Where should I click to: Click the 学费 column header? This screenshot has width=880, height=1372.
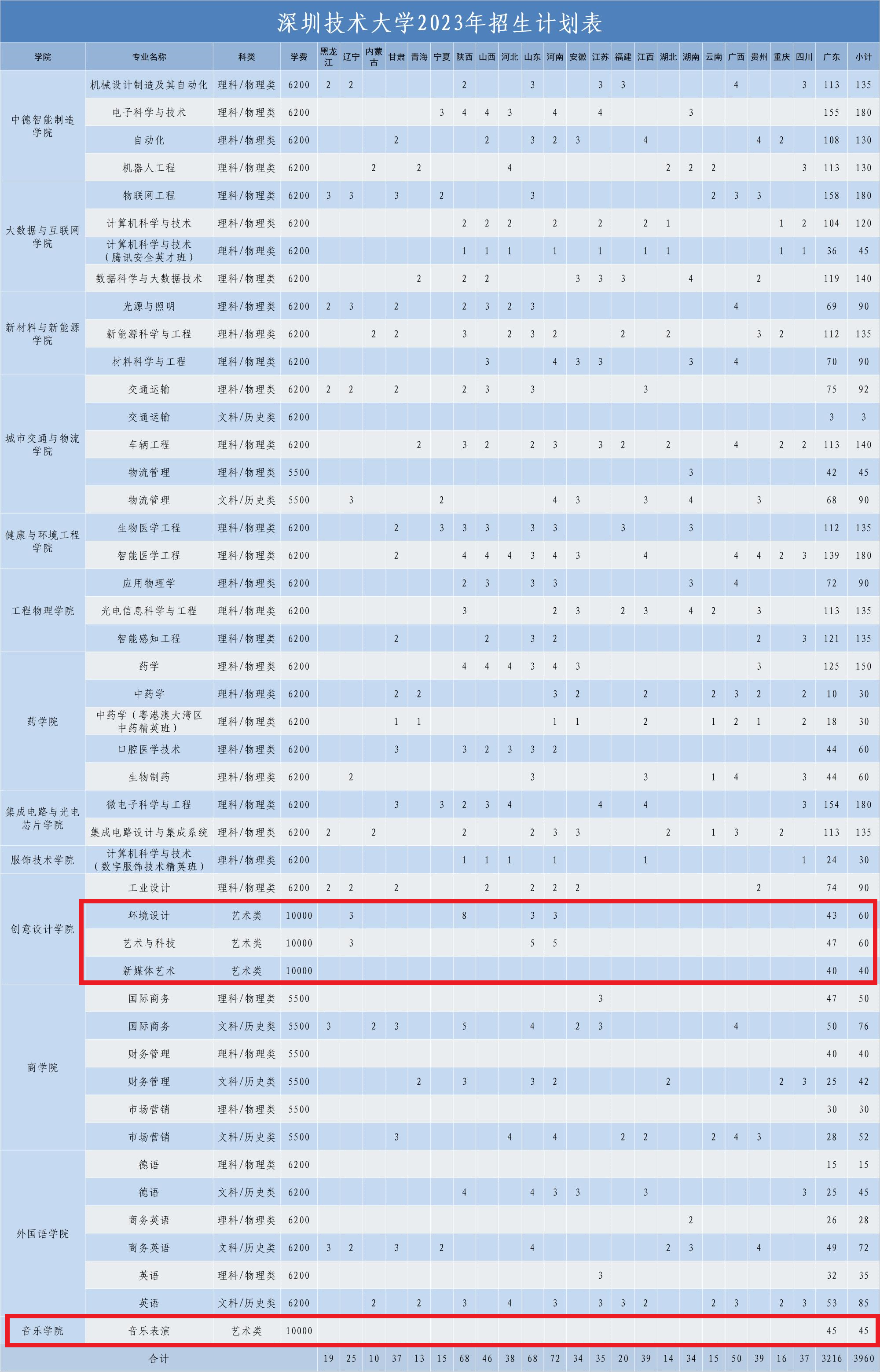pyautogui.click(x=299, y=57)
